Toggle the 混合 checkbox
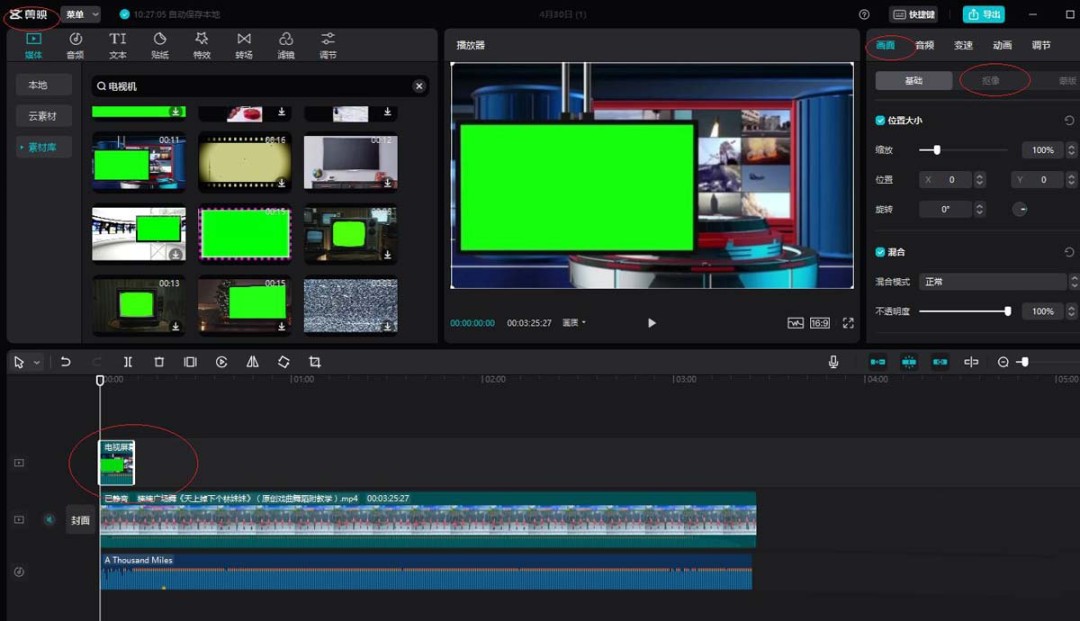1080x621 pixels. point(880,252)
